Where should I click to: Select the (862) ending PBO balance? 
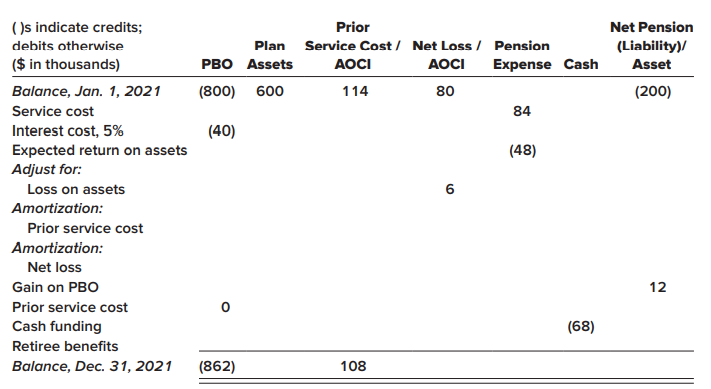(x=217, y=366)
